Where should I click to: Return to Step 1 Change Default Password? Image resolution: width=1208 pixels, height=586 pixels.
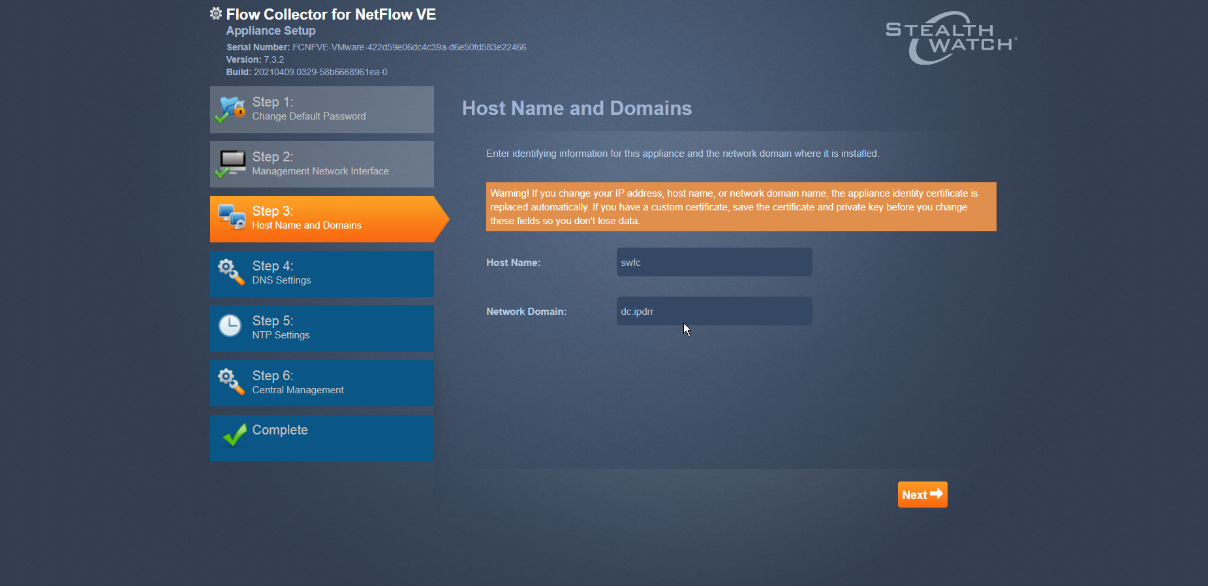320,109
